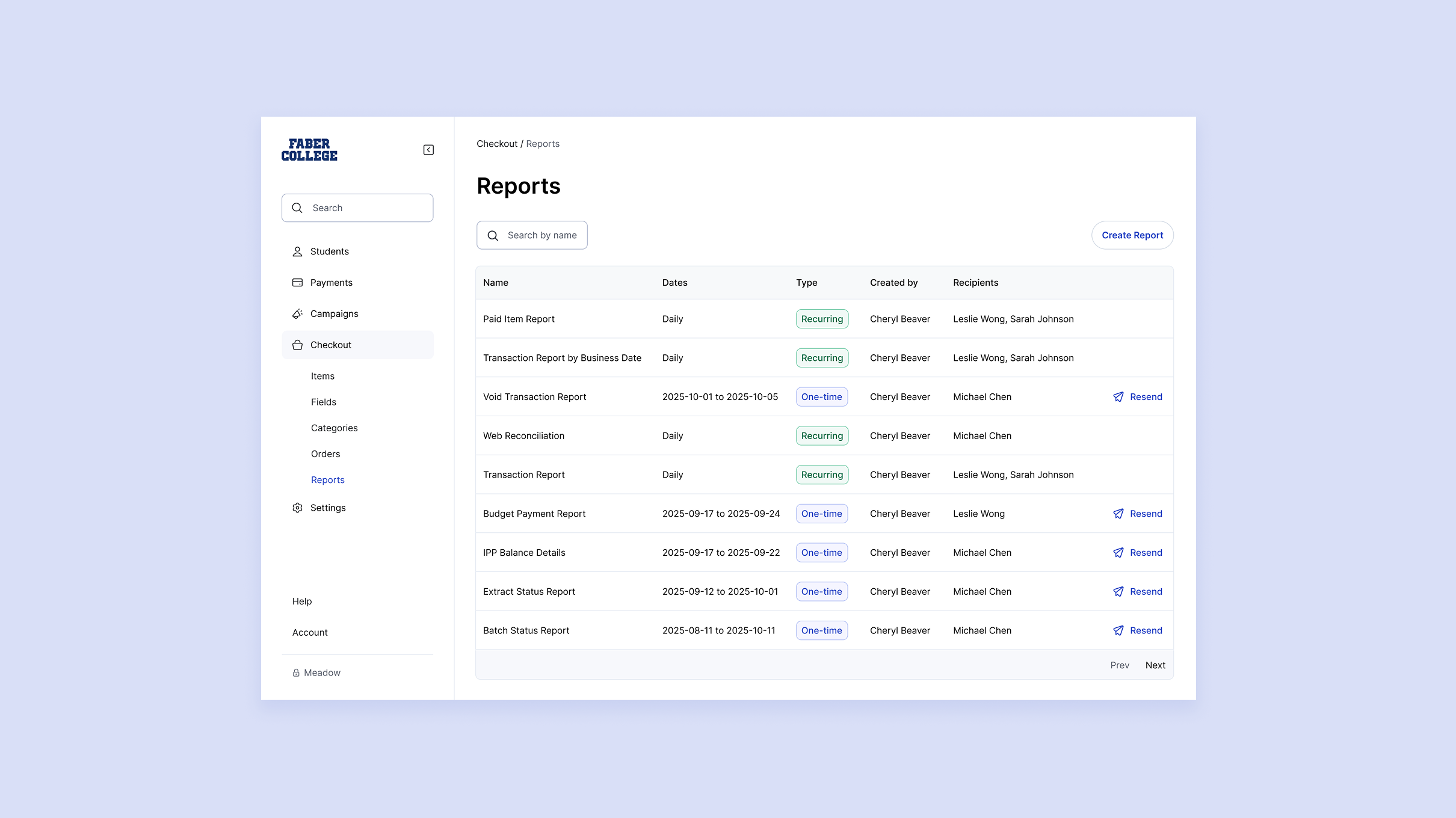Open the Orders submenu entry
Image resolution: width=1456 pixels, height=818 pixels.
325,454
